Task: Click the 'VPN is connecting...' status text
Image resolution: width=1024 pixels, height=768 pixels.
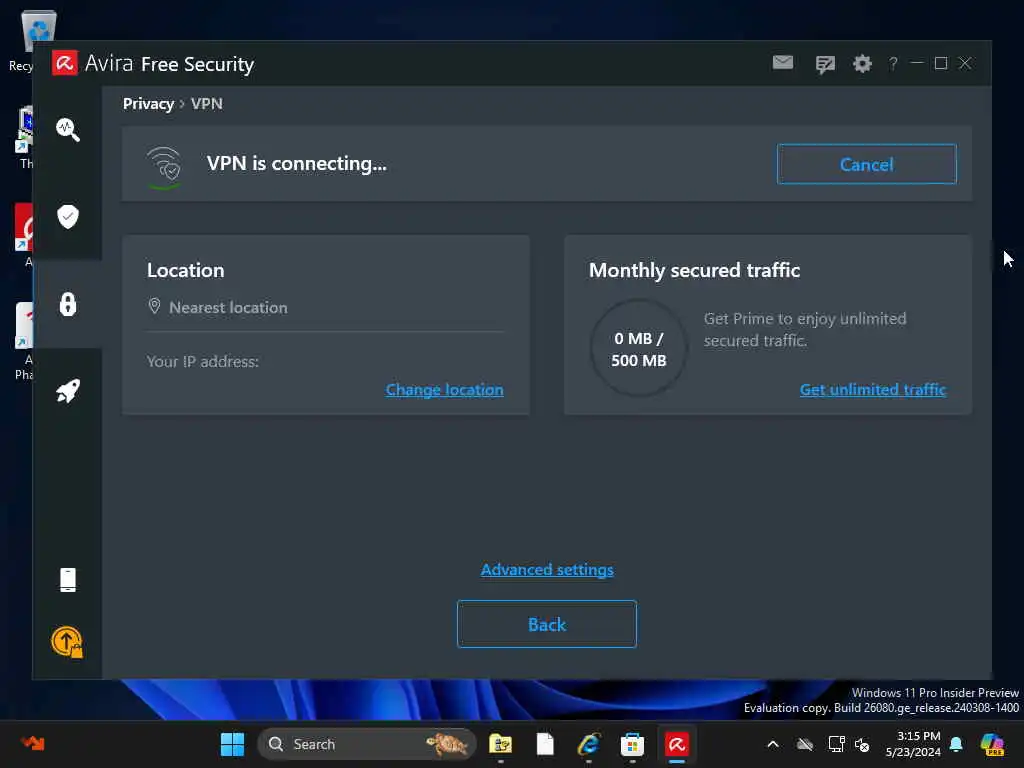Action: tap(296, 163)
